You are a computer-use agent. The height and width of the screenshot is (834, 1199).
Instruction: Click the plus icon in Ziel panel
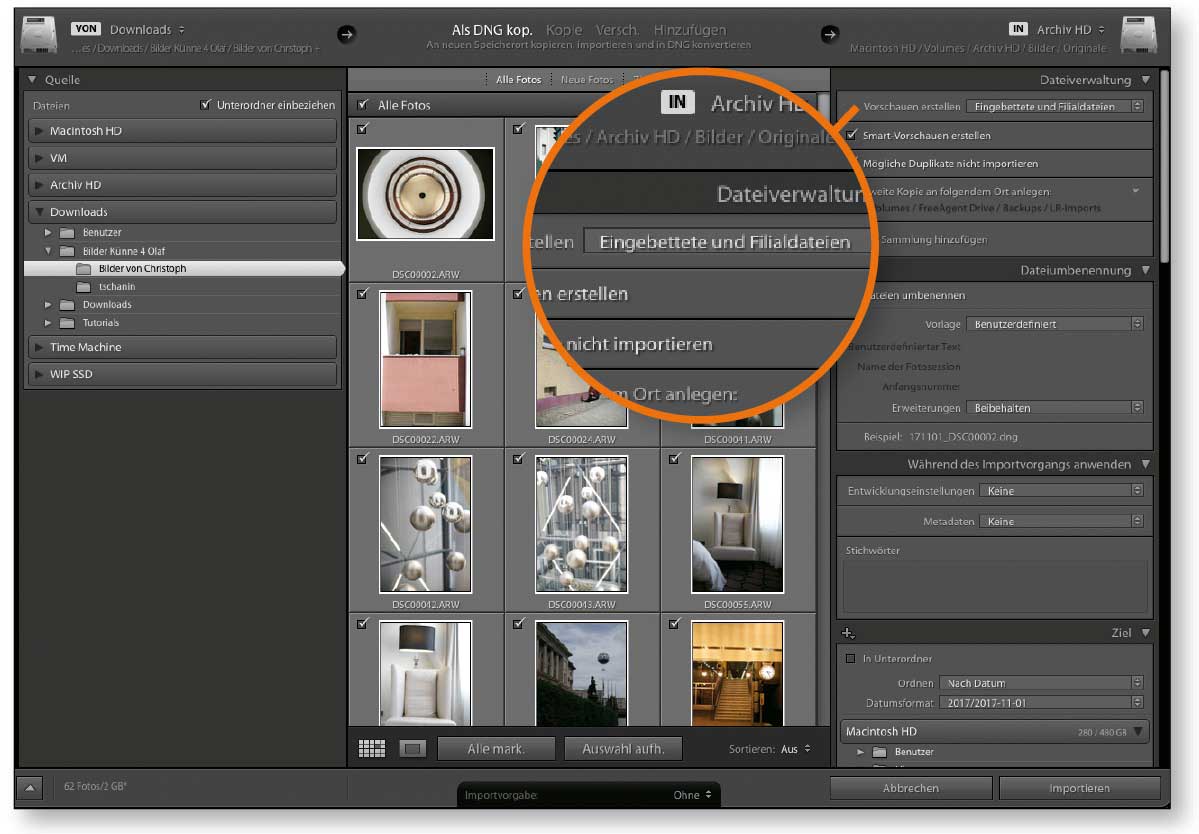click(848, 633)
